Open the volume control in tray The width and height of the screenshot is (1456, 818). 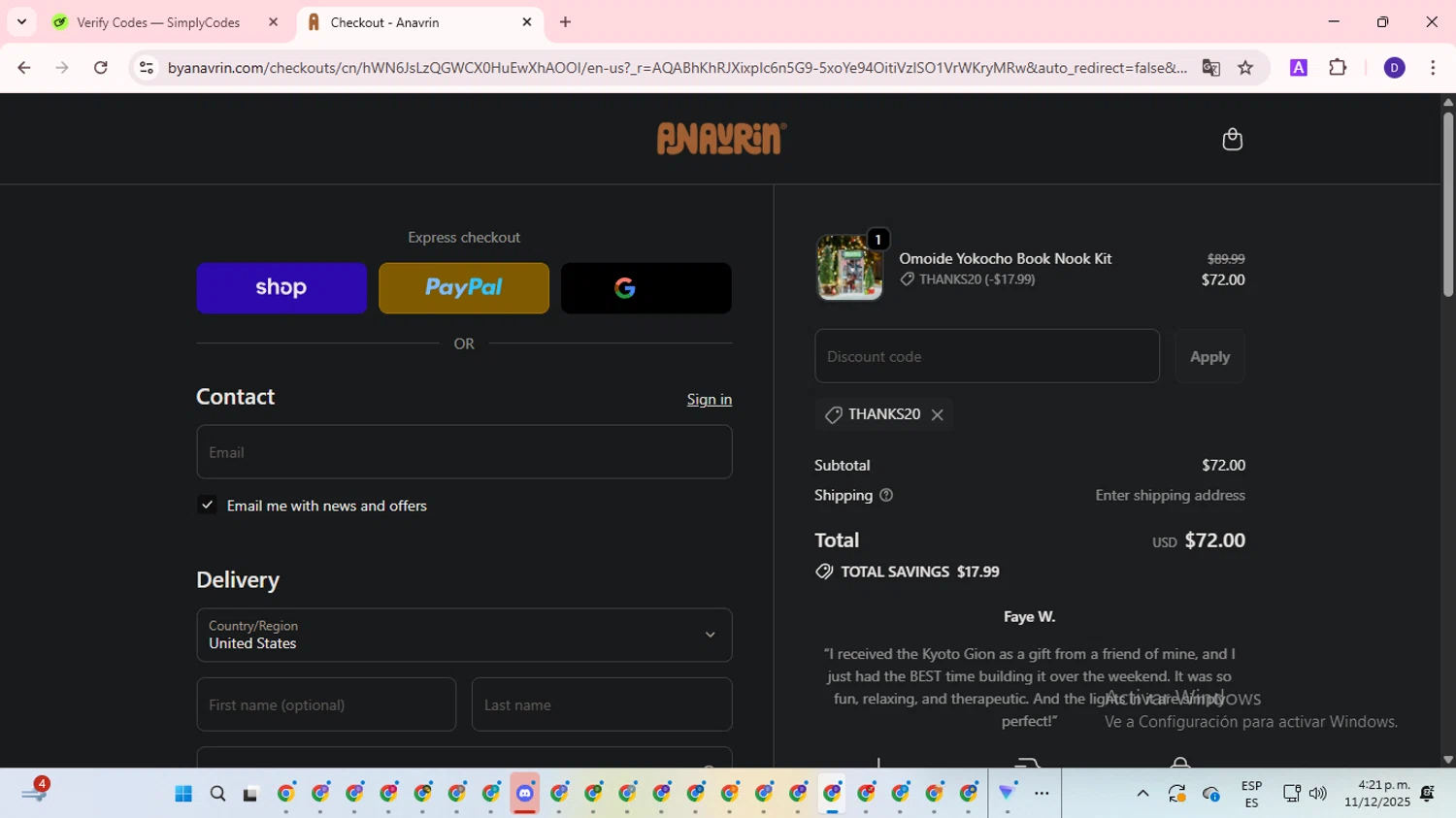coord(1317,794)
